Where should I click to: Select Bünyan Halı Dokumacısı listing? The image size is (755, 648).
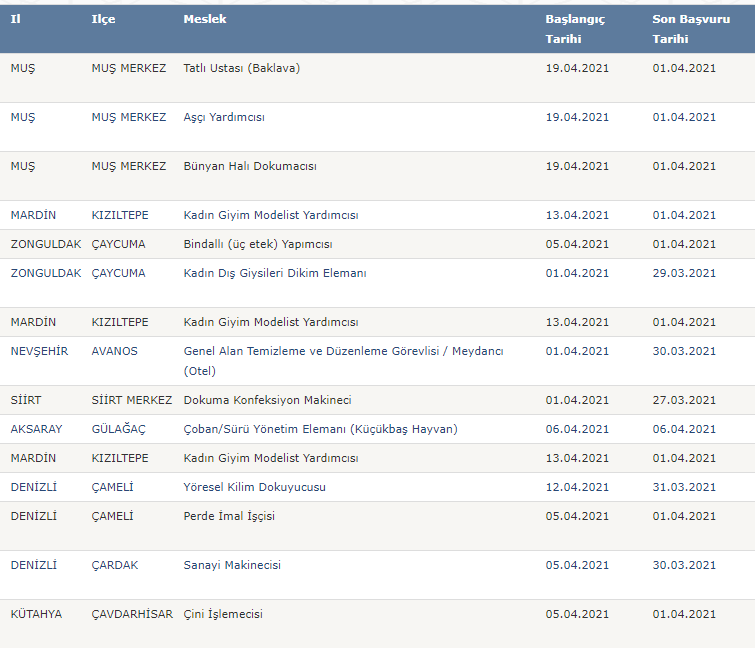tap(250, 167)
